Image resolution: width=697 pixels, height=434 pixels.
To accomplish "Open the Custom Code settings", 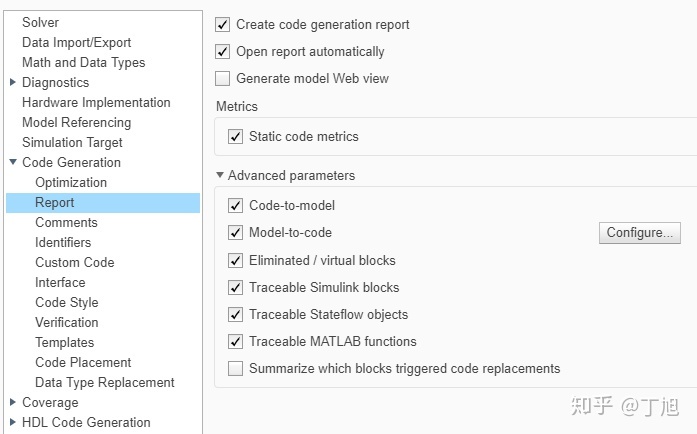I will pyautogui.click(x=75, y=262).
